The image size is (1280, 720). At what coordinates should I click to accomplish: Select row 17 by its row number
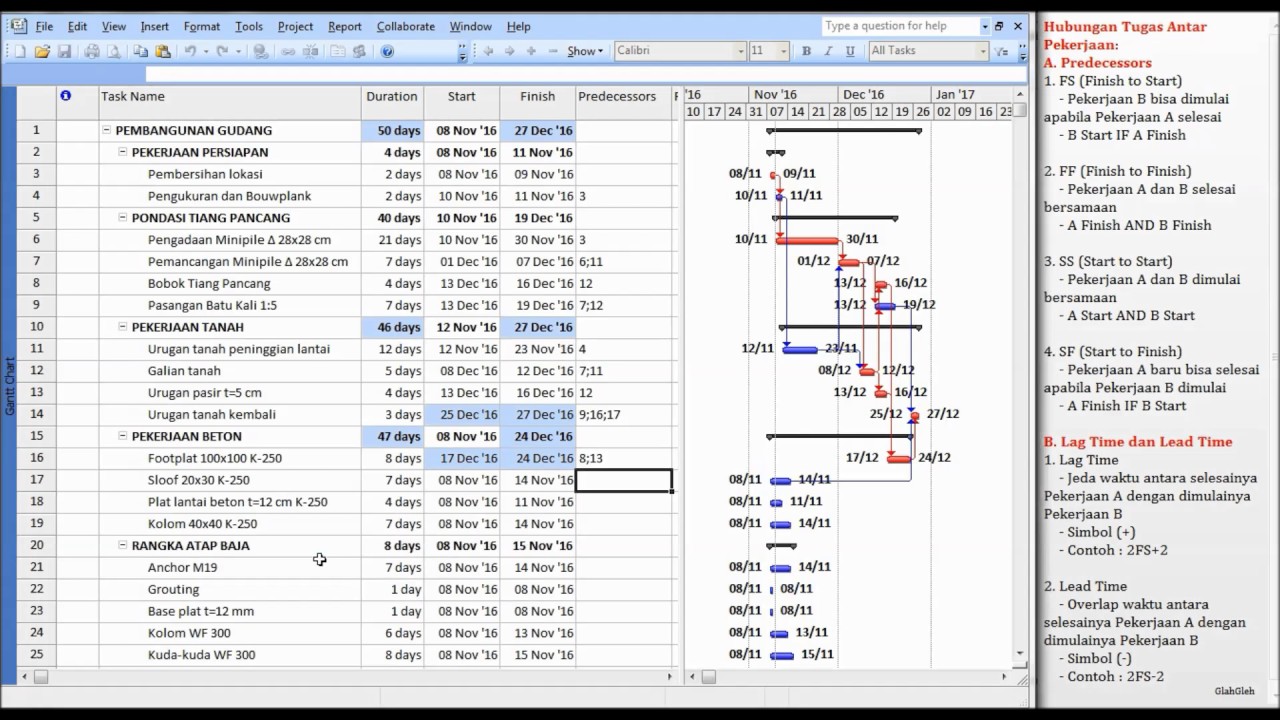coord(36,480)
